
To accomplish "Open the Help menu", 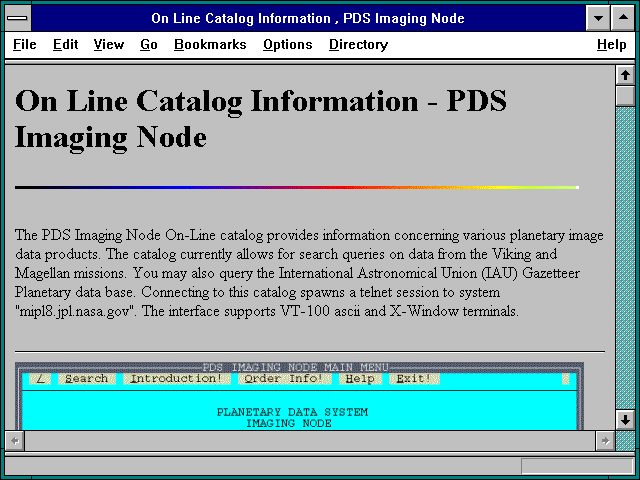I will [611, 44].
